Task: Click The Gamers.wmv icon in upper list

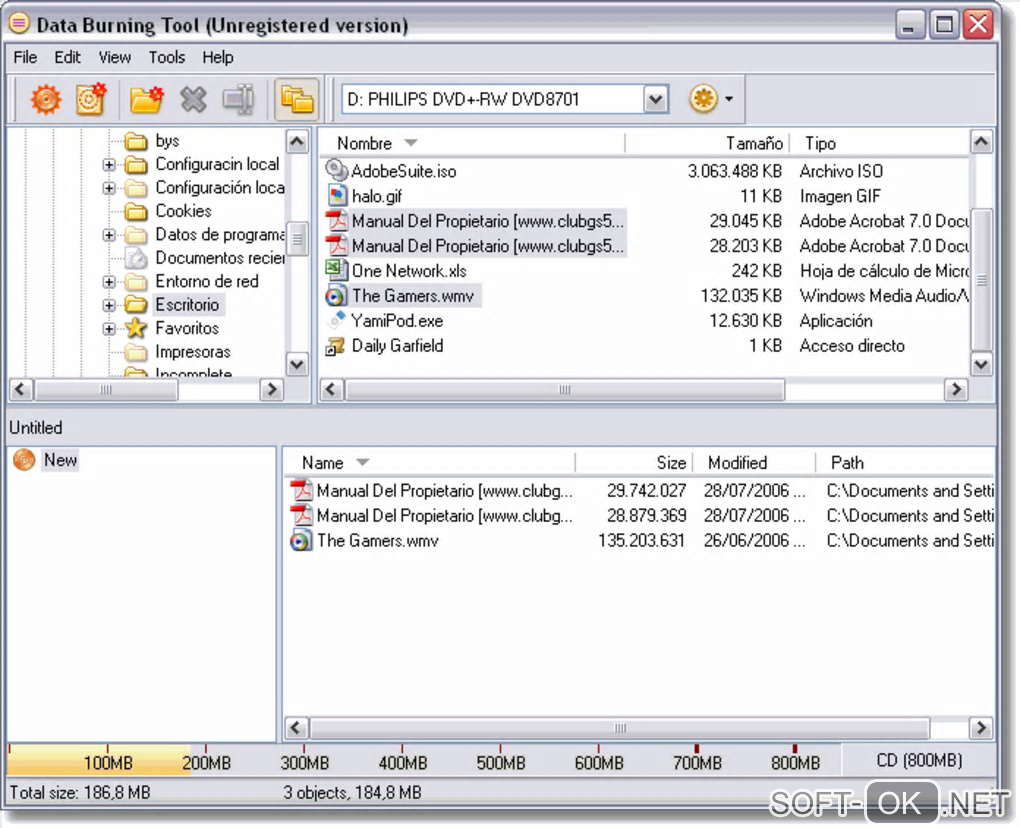Action: pyautogui.click(x=336, y=295)
